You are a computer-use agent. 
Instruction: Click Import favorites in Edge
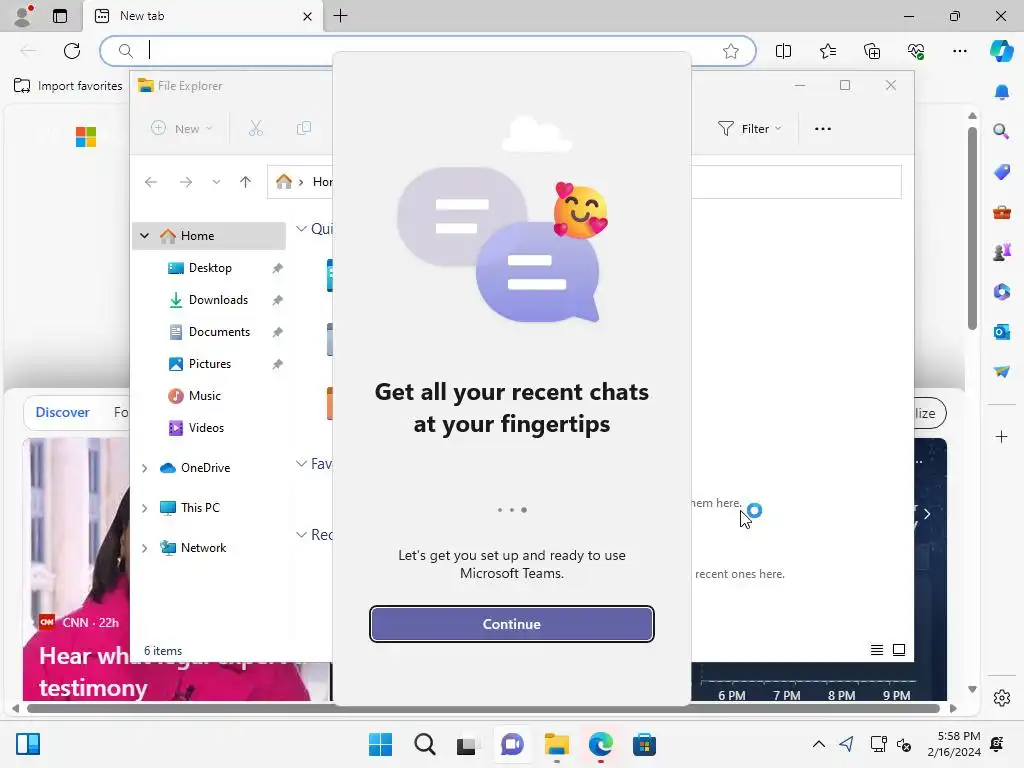[68, 86]
